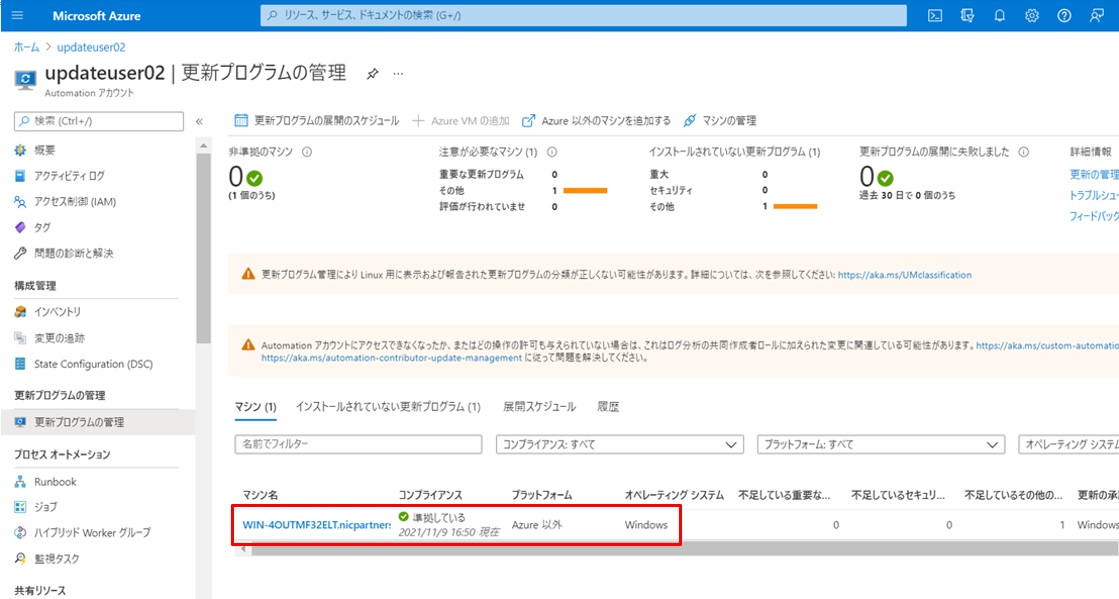Screen dimensions: 1119x599
Task: Click 更新プログラムの展開のスケジュール toolbar button
Action: tap(317, 121)
